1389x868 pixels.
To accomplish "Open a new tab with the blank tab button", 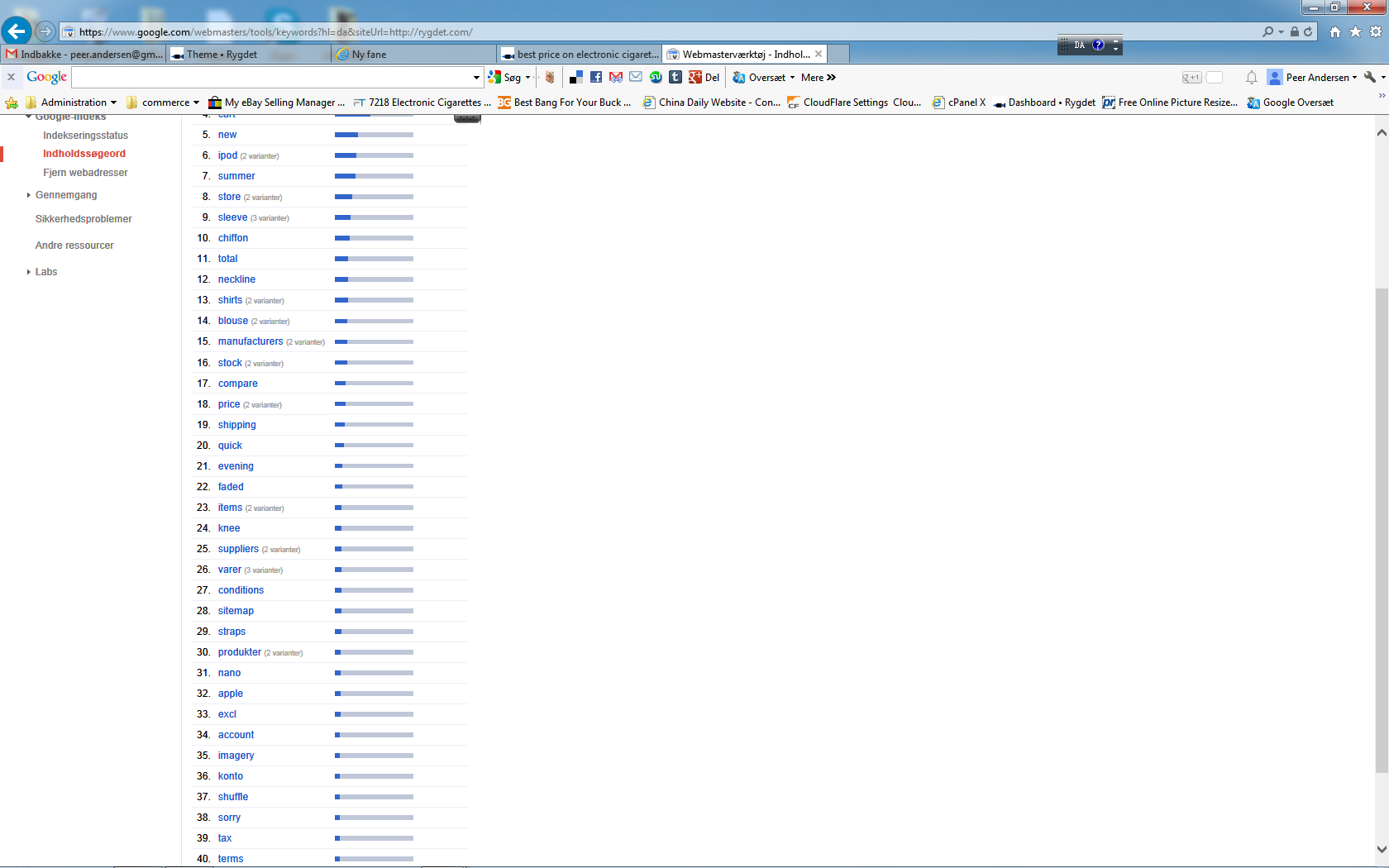I will [838, 54].
